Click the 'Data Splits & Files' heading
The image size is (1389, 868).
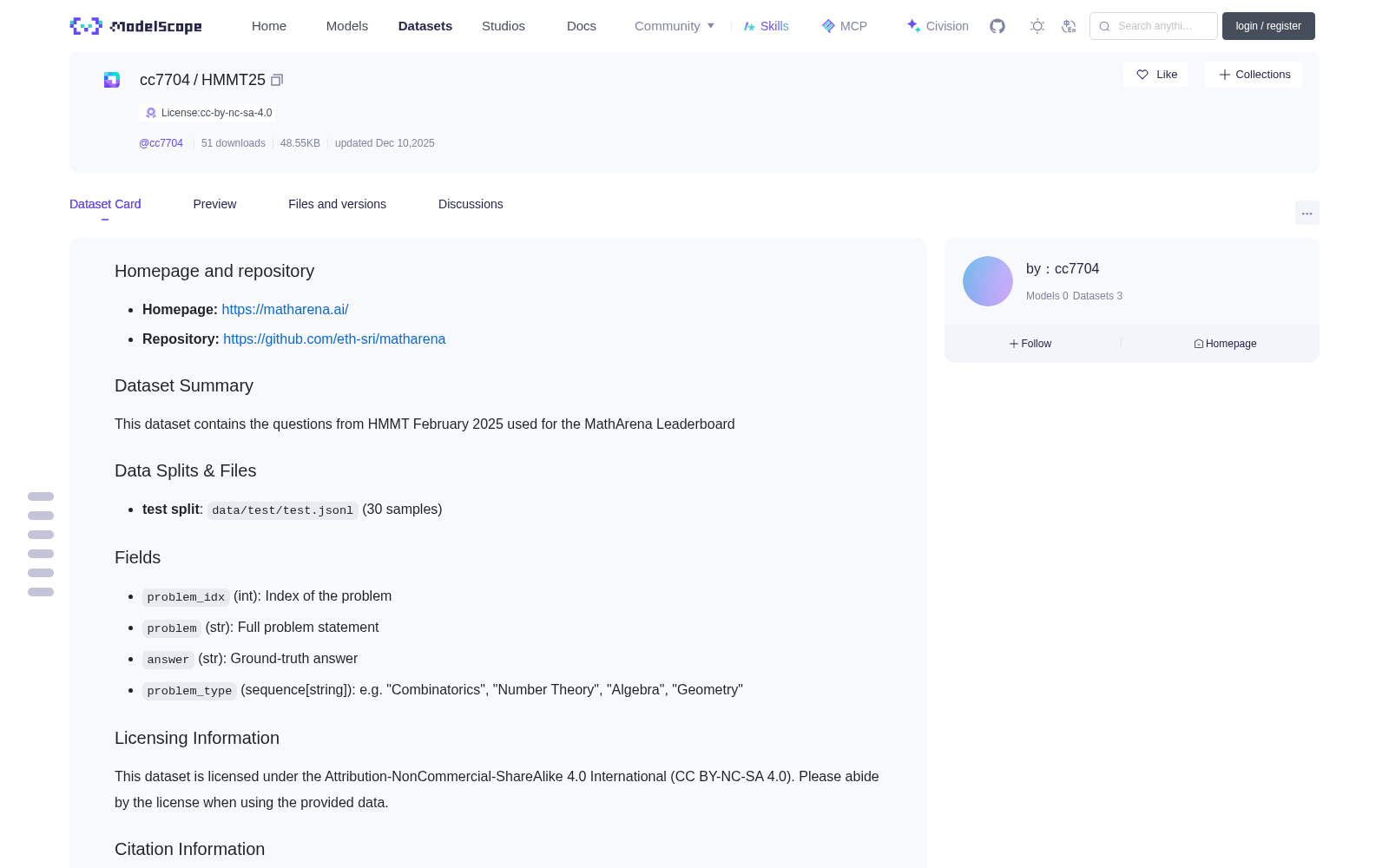pyautogui.click(x=186, y=470)
